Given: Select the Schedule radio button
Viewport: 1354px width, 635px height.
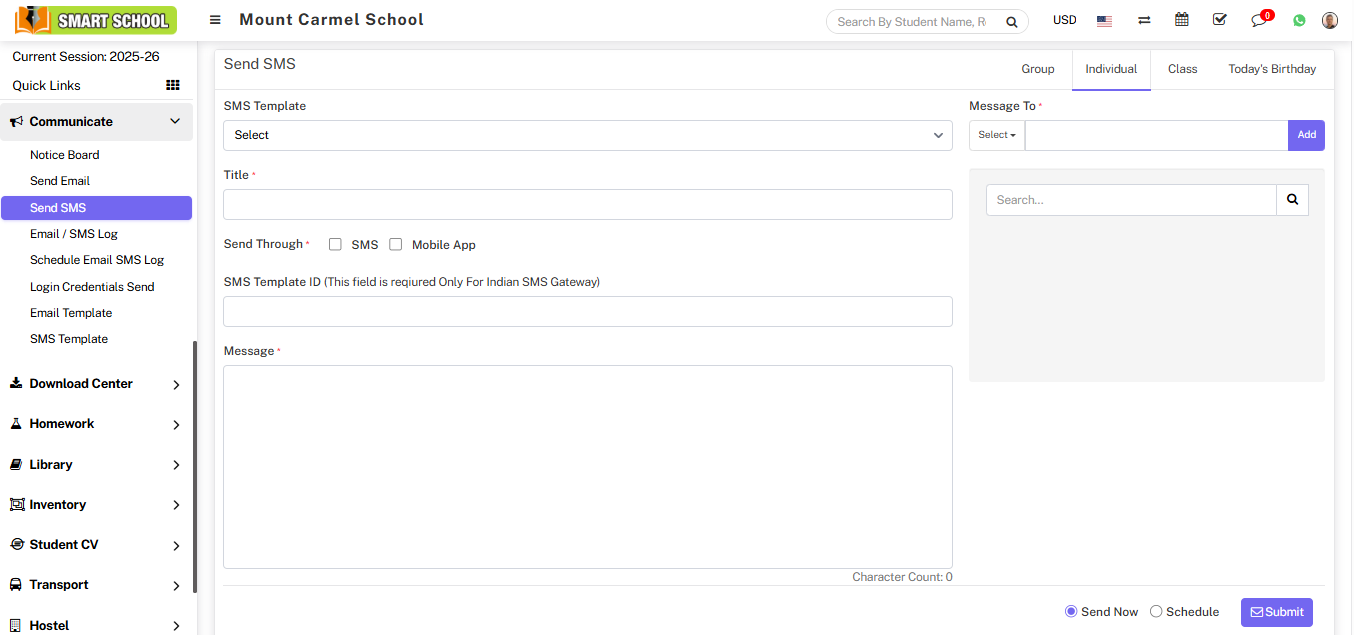Looking at the screenshot, I should pos(1156,612).
